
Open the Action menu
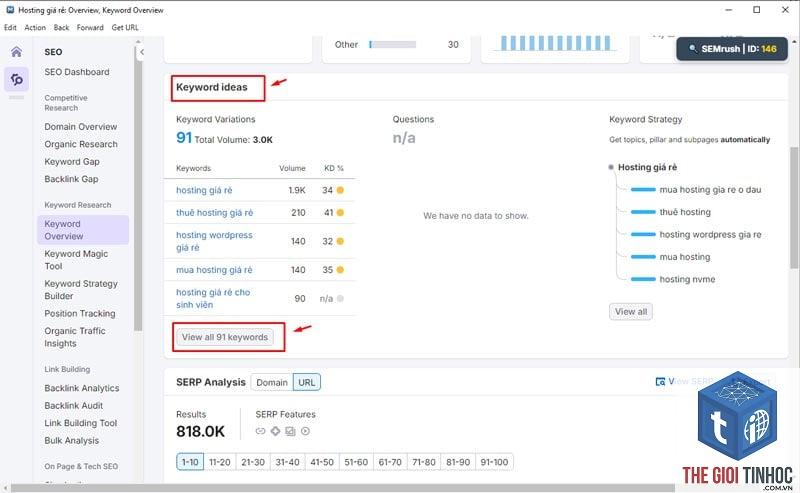35,28
